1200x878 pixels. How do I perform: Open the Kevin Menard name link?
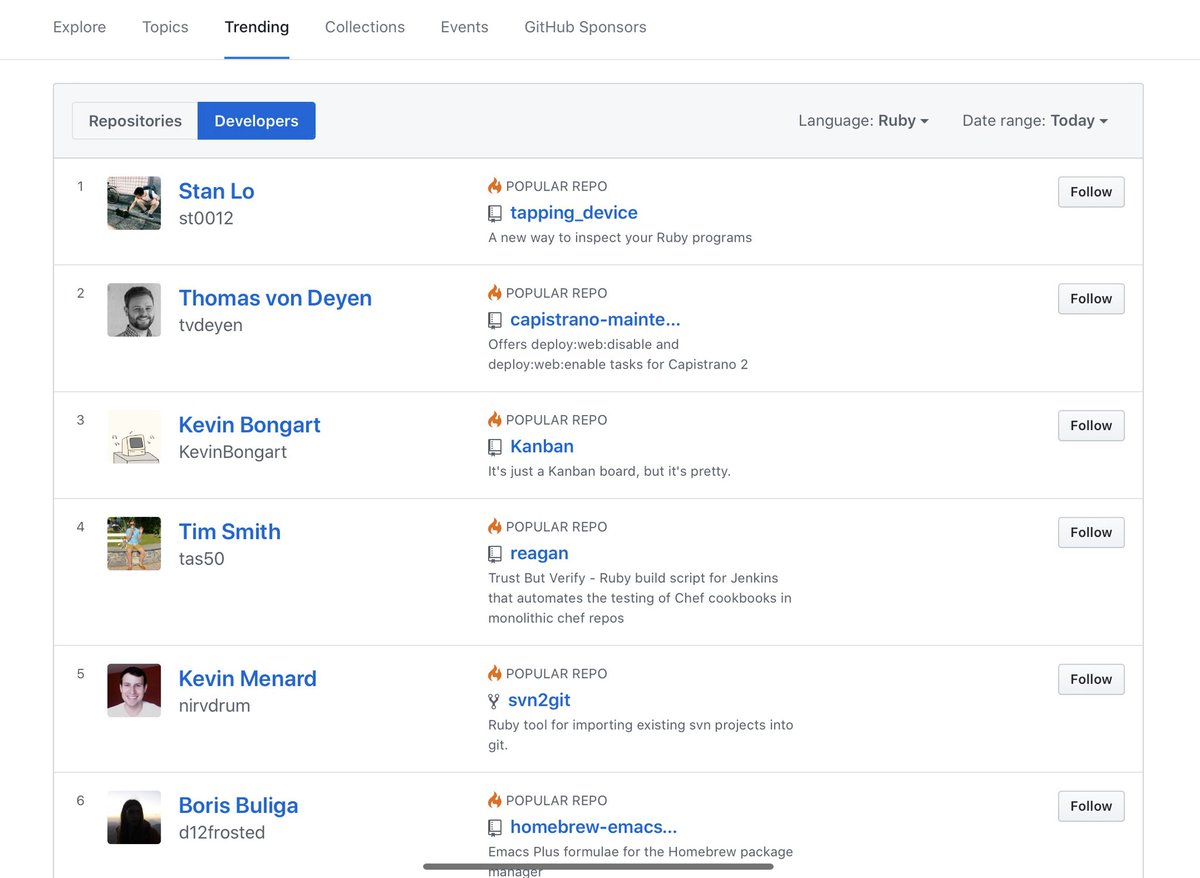pos(247,679)
